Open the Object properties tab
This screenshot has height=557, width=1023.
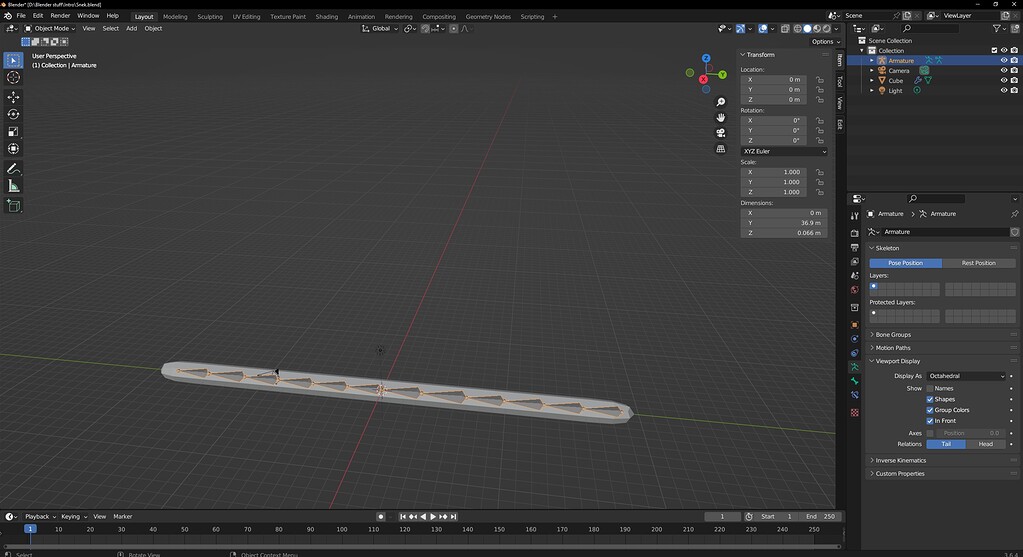pos(855,324)
